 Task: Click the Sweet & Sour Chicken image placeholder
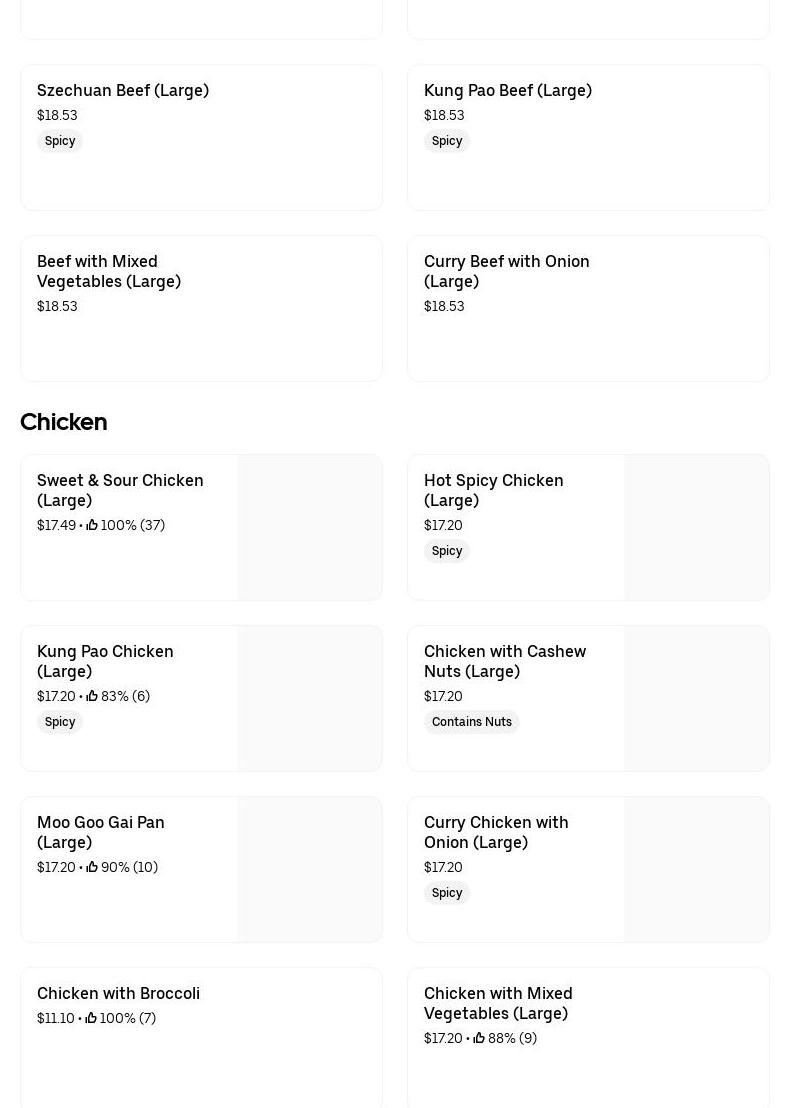[310, 528]
